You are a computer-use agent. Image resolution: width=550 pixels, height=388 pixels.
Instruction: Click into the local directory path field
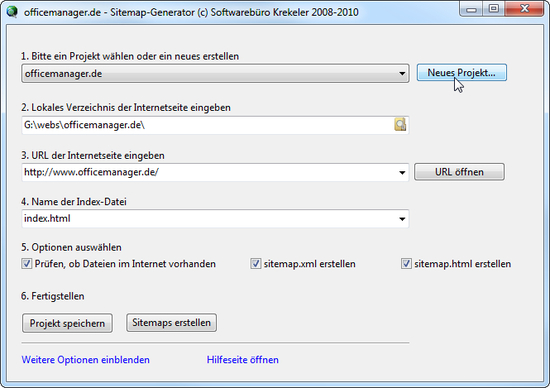tap(208, 125)
